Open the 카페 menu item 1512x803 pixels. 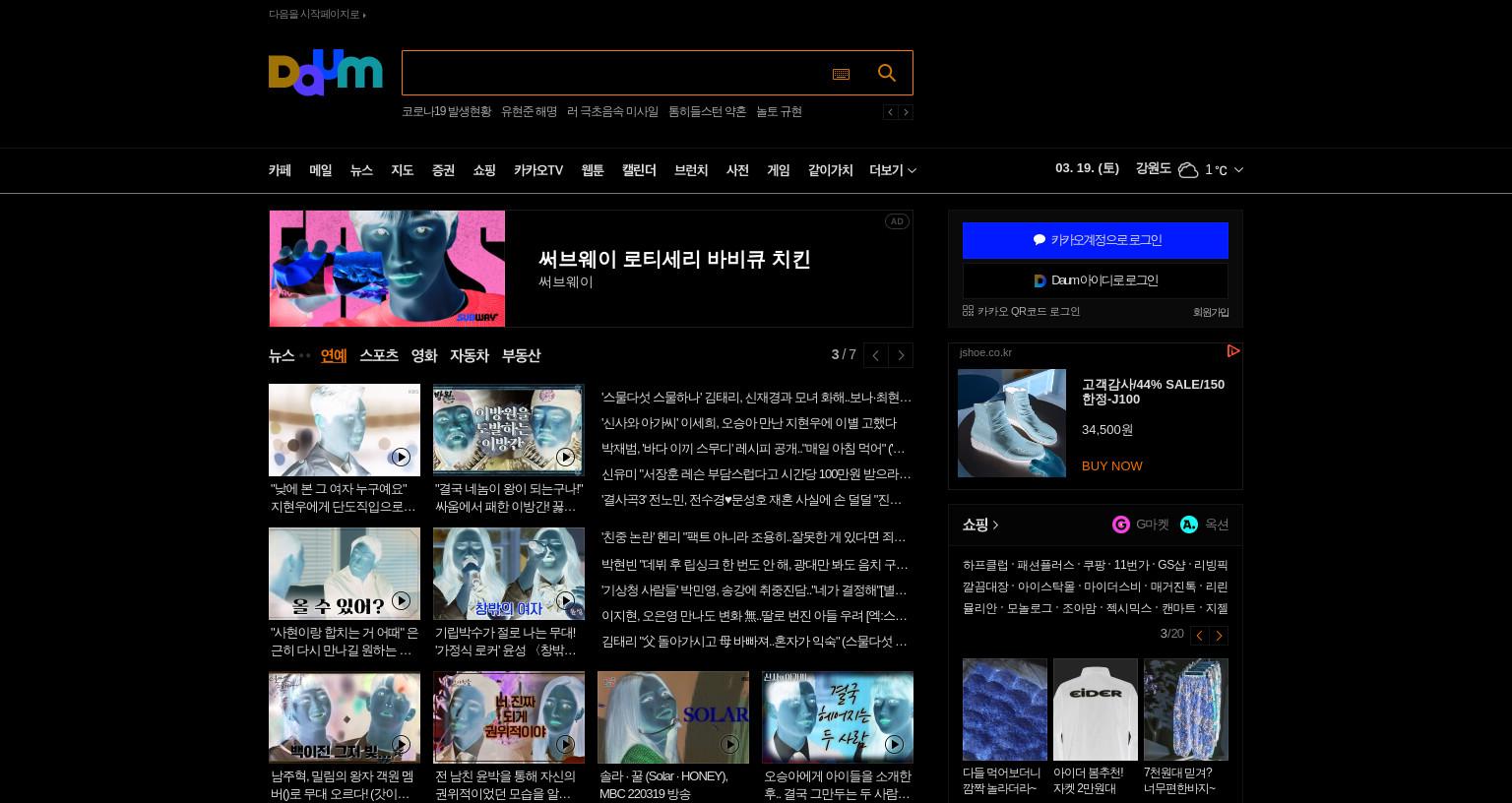(x=280, y=170)
